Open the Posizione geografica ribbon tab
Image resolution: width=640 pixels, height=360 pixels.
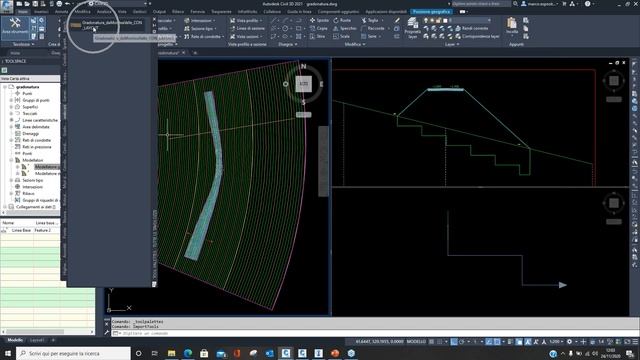432,12
